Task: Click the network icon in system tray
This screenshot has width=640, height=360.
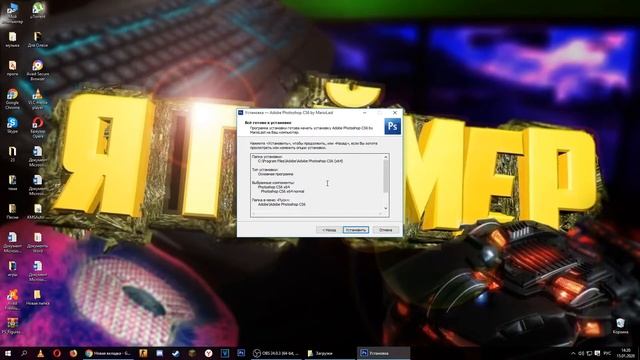Action: 589,353
